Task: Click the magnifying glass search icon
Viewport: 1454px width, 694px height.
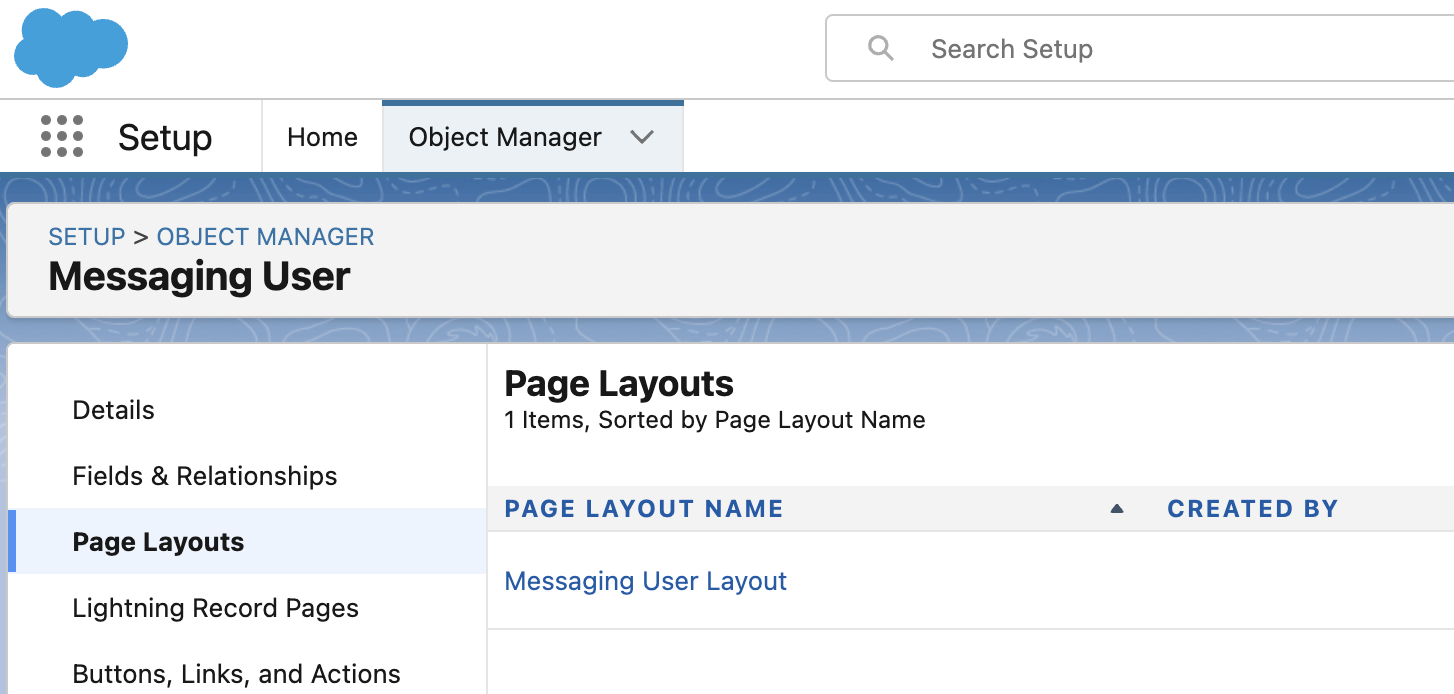Action: pos(881,48)
